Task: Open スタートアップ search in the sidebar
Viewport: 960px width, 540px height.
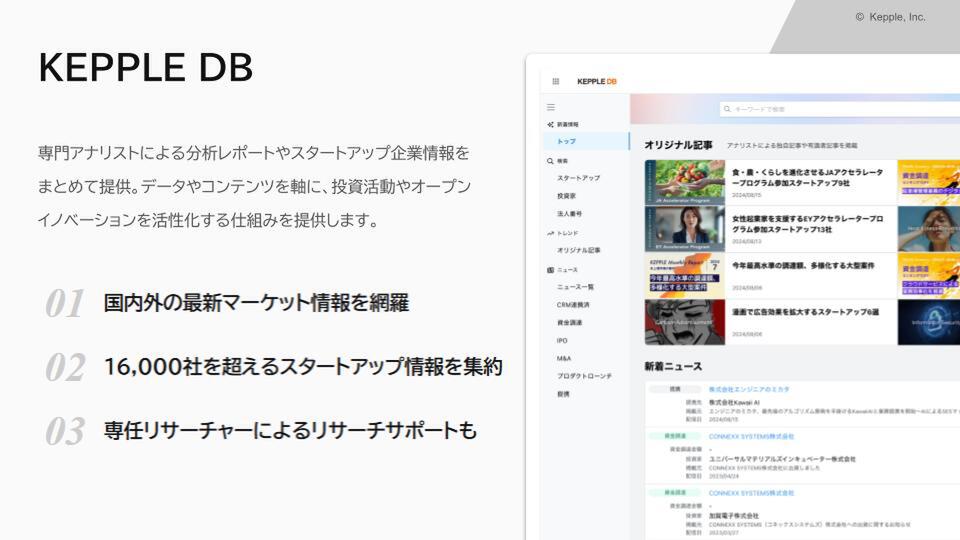Action: tap(579, 178)
